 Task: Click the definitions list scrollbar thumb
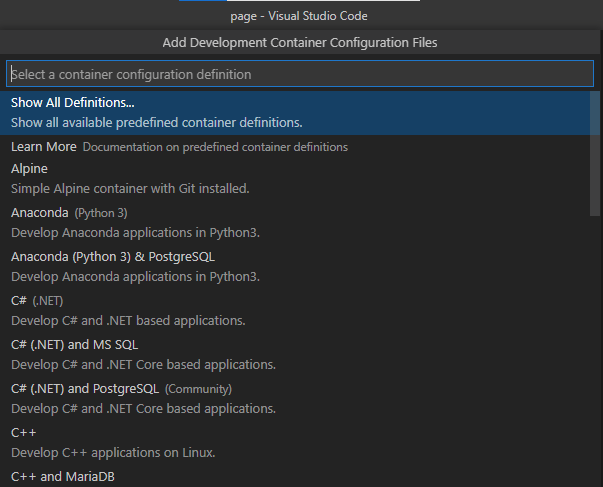click(595, 153)
